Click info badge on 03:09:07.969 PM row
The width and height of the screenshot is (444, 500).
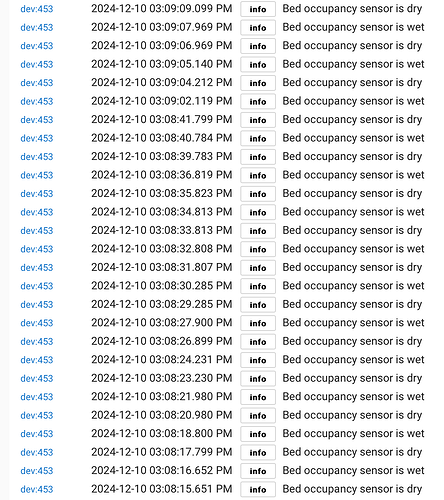coord(258,27)
